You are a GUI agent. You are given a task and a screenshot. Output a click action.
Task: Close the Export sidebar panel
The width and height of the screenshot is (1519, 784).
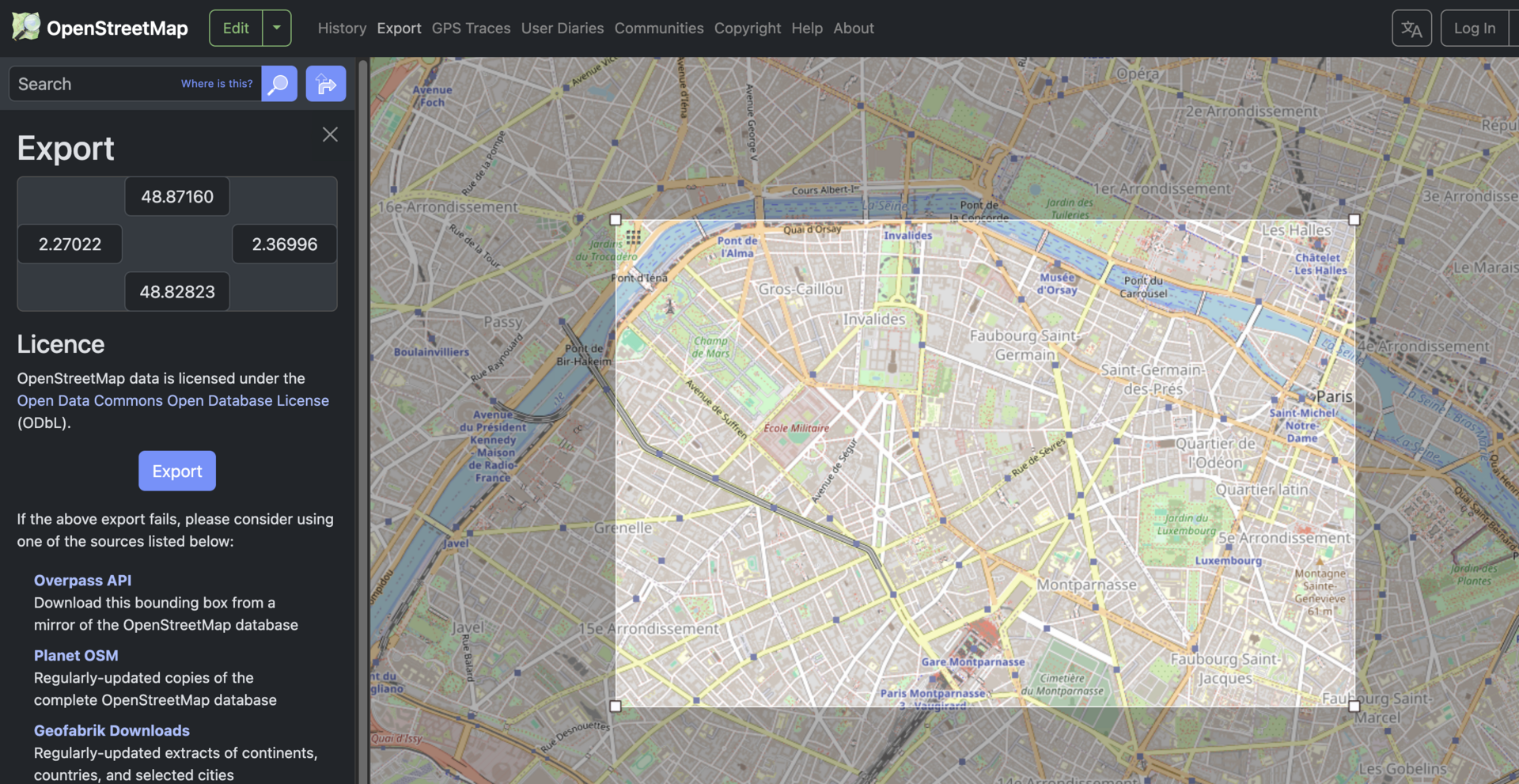(x=330, y=134)
